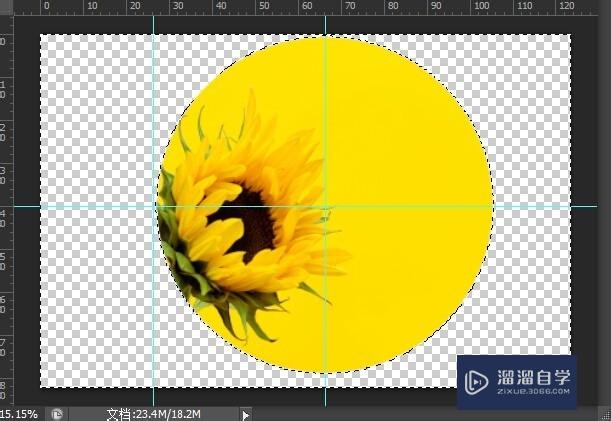This screenshot has width=611, height=421.
Task: Click the zoom percentage field showing 15.15%
Action: pos(19,414)
